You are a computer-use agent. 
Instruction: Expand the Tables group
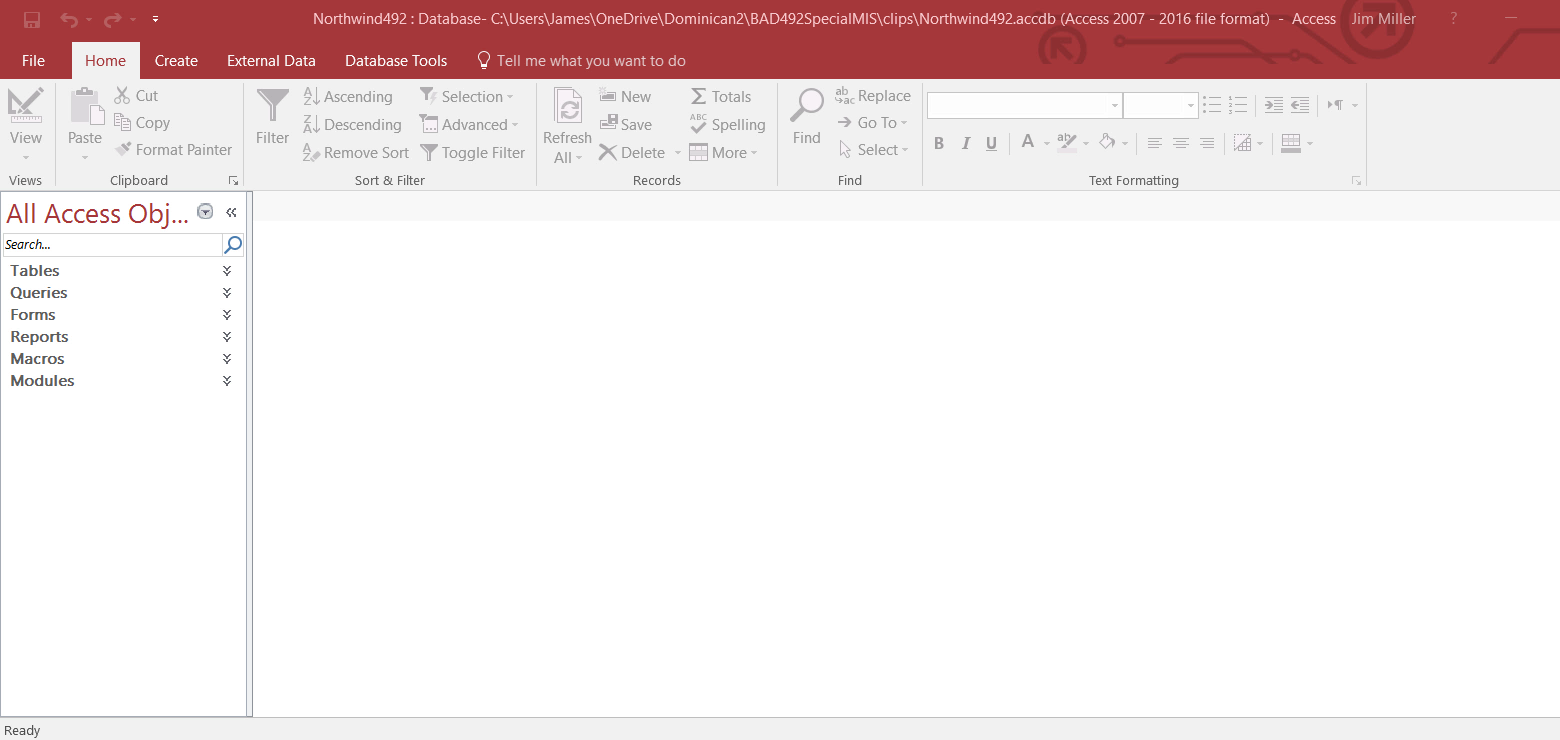click(227, 271)
